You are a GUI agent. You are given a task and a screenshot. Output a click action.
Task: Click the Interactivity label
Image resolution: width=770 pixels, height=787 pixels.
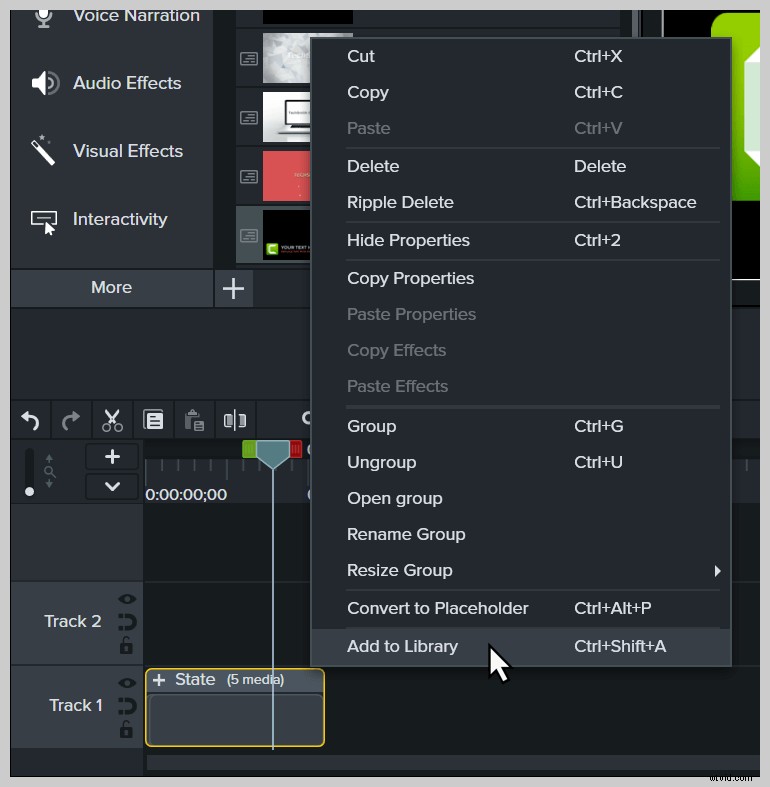click(120, 219)
